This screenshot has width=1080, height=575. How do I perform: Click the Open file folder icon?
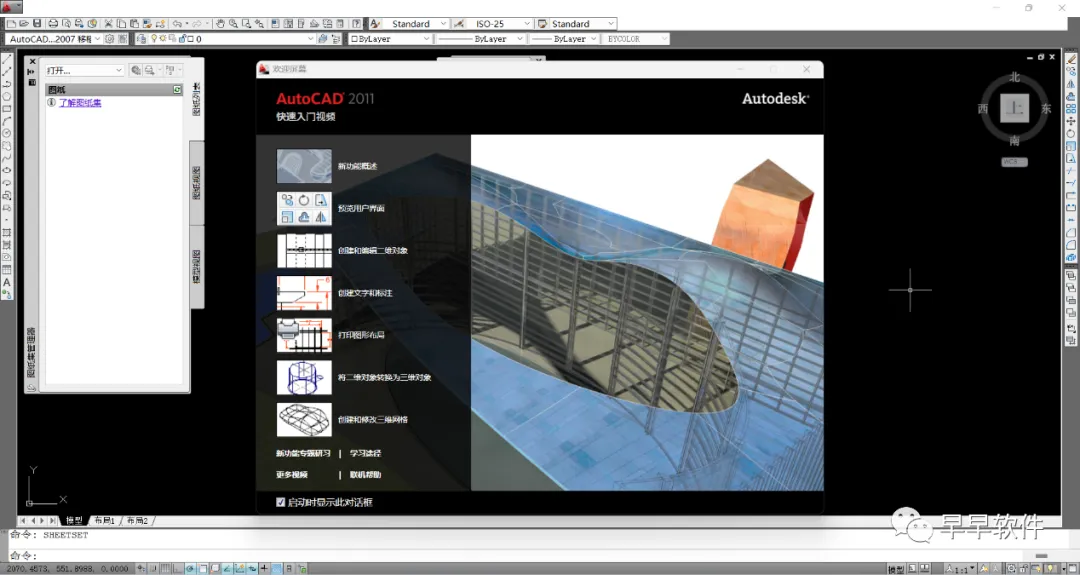click(24, 23)
